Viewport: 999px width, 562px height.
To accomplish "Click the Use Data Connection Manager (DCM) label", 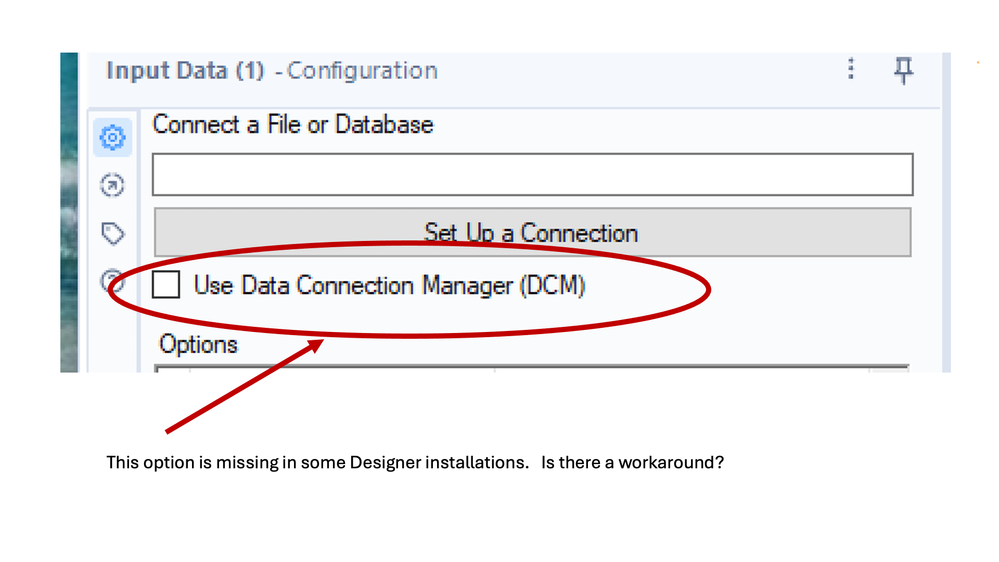I will 389,285.
